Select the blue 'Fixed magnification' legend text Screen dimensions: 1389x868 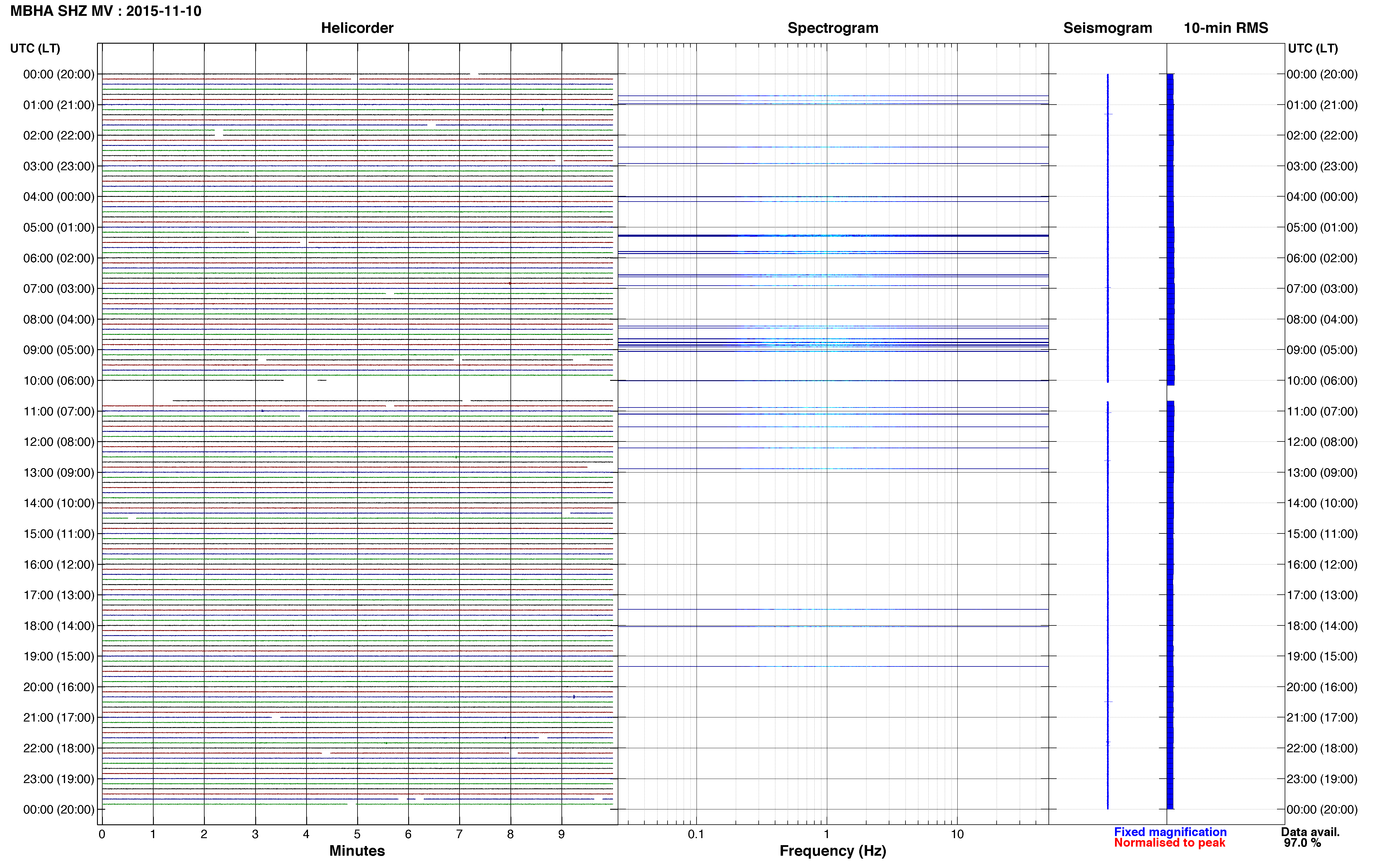coord(1170,832)
